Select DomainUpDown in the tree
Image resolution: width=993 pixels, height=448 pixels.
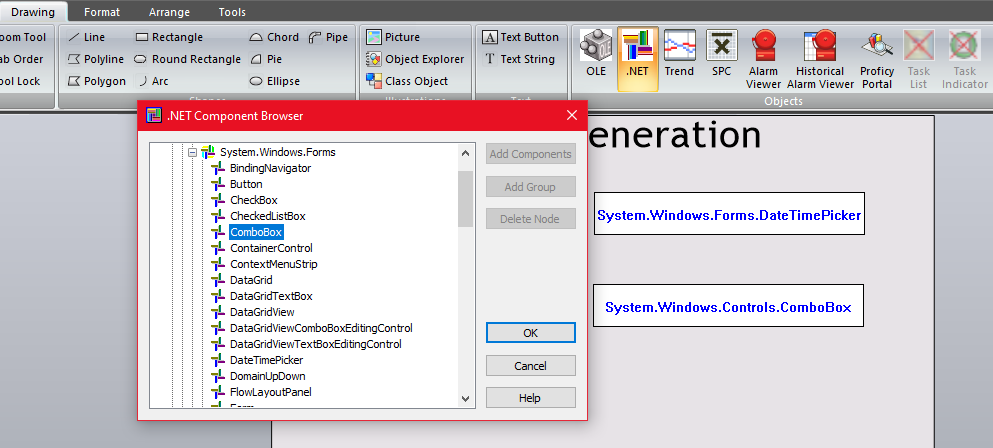(x=268, y=376)
